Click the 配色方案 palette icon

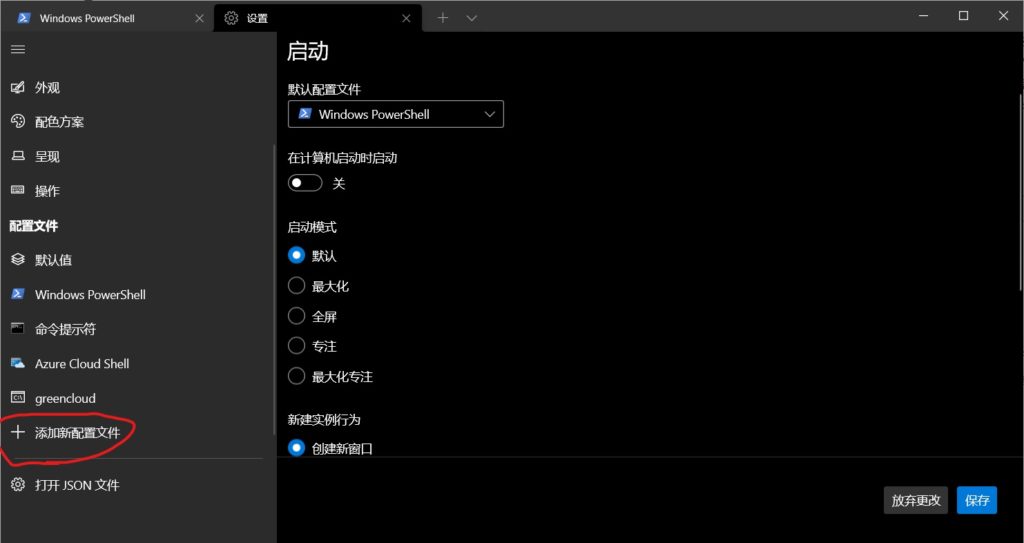click(x=18, y=122)
